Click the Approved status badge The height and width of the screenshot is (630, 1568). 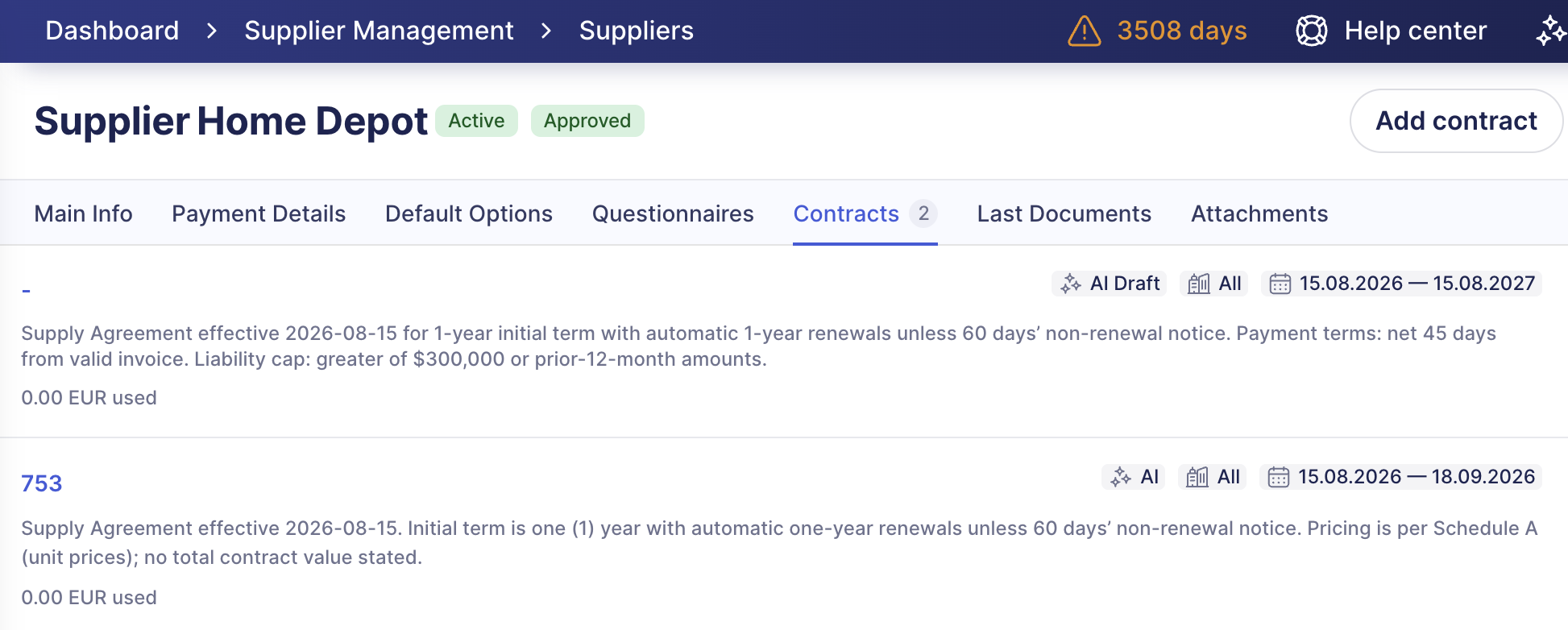[587, 121]
